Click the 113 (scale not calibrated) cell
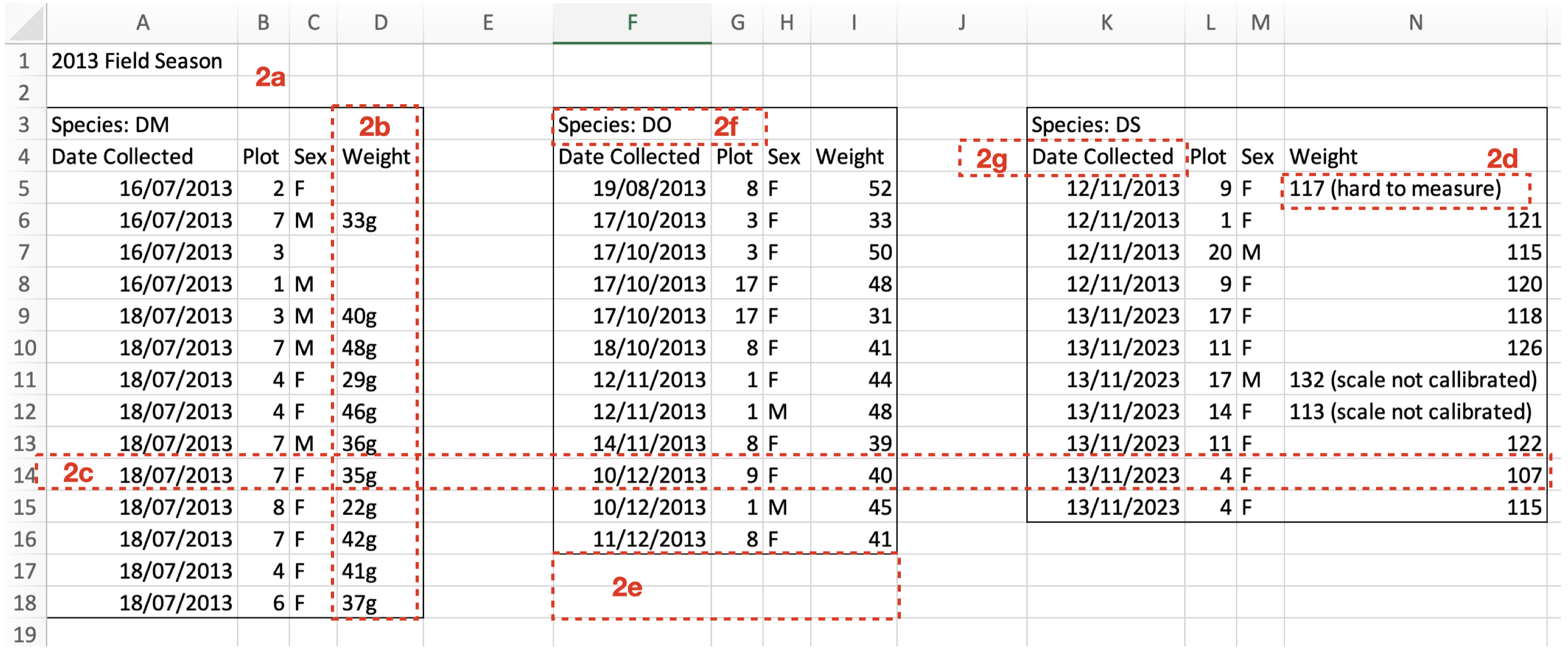Screen dimensions: 1568x662 coord(1410,411)
